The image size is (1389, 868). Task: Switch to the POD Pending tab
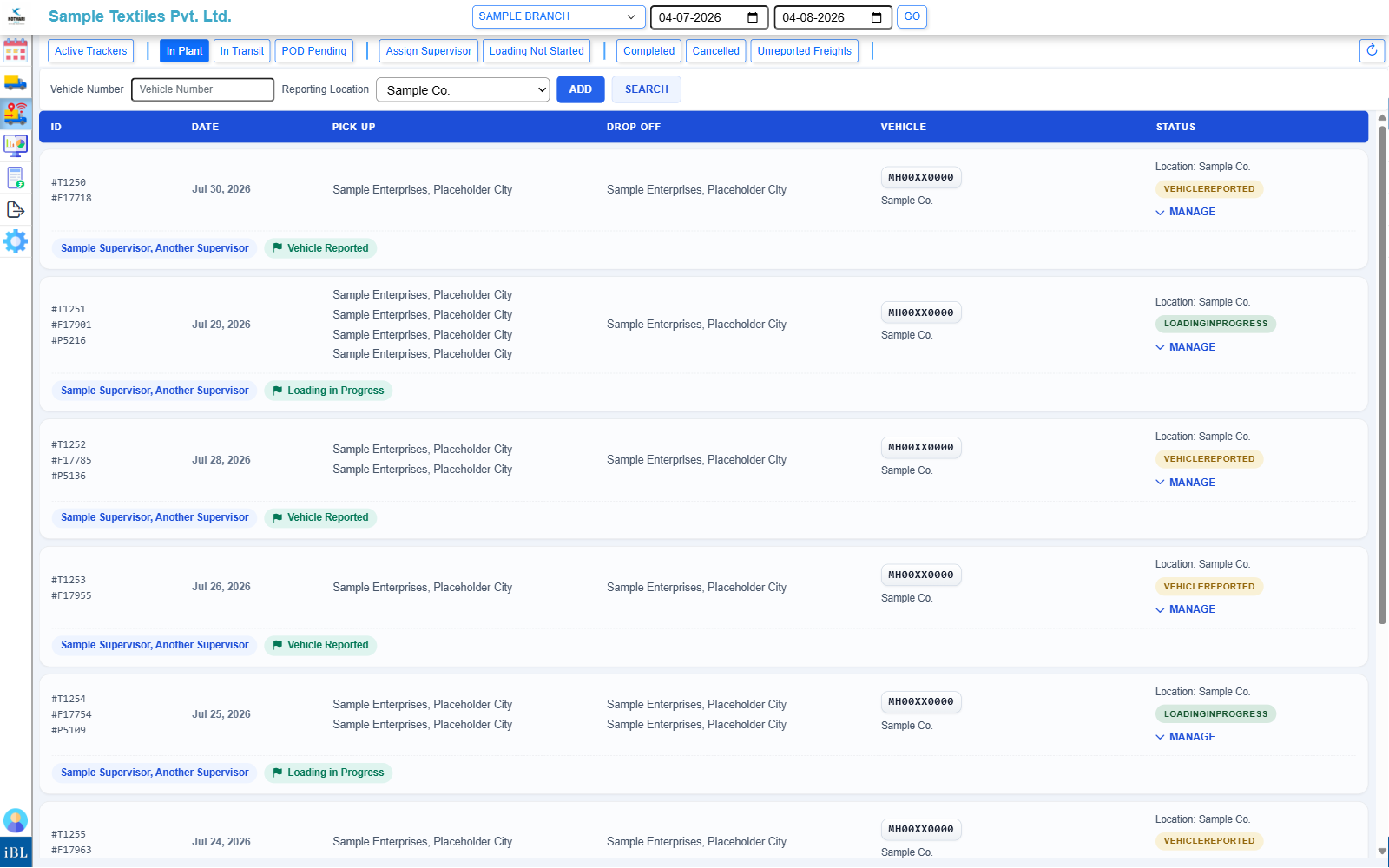314,51
